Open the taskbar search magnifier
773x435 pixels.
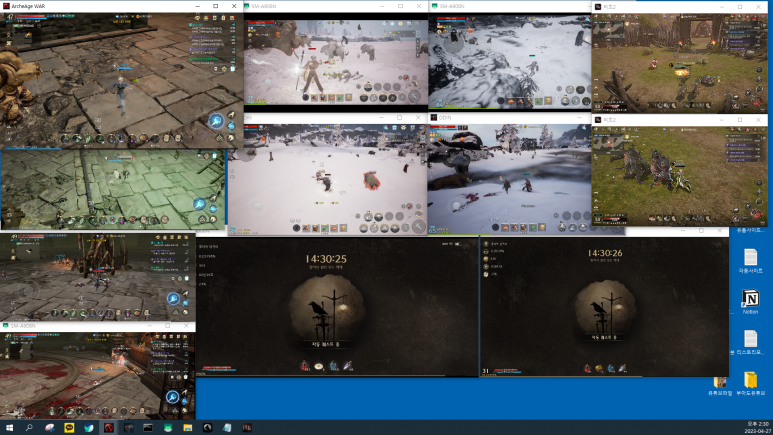[x=29, y=428]
